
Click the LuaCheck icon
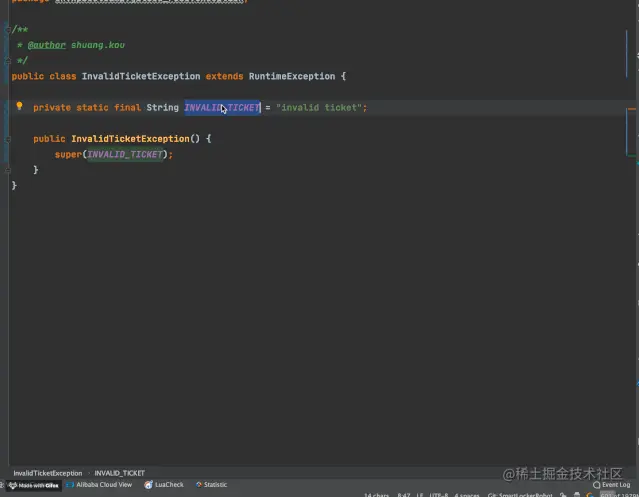pos(148,485)
